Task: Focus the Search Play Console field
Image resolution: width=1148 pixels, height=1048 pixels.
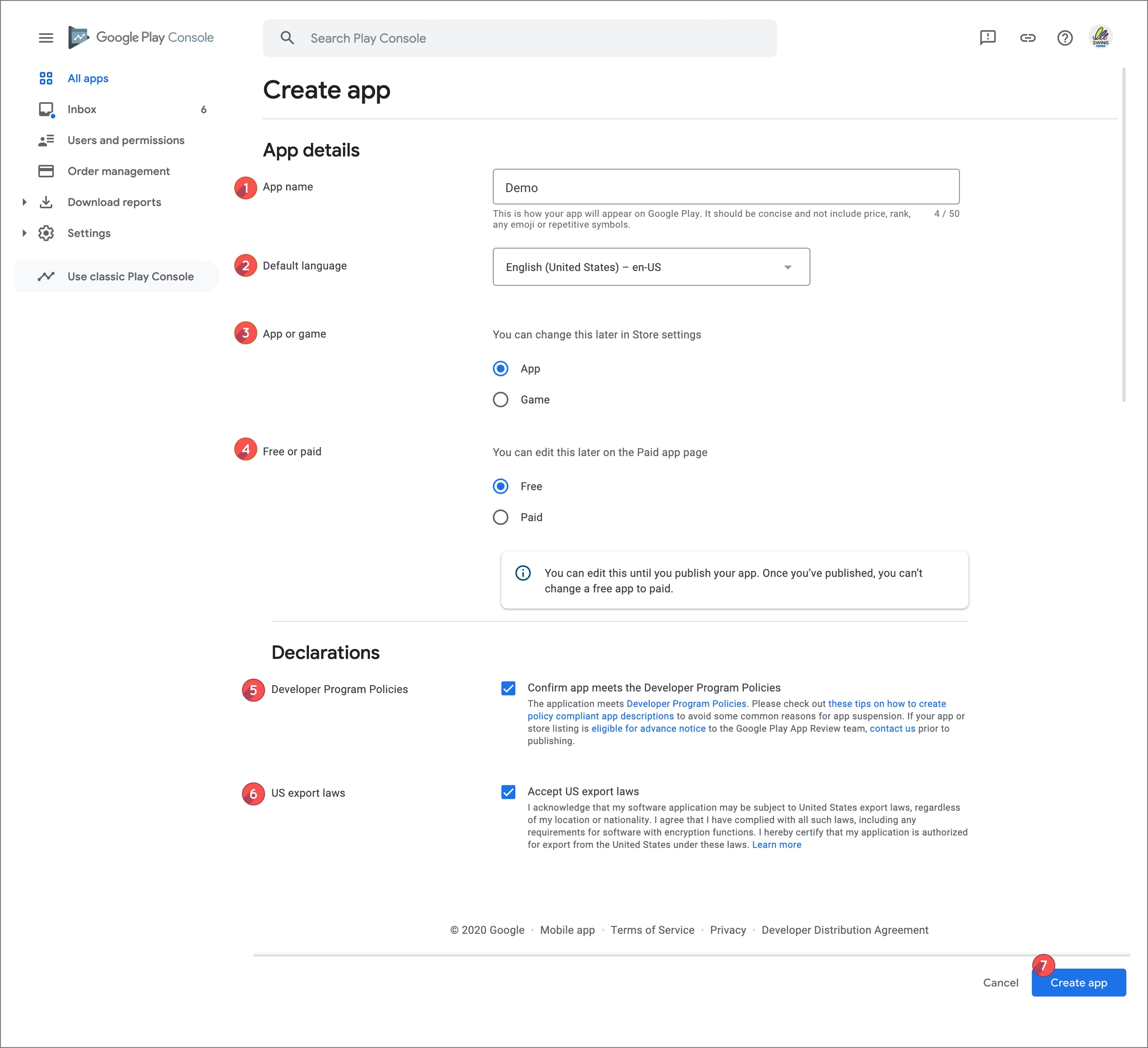Action: pos(519,38)
